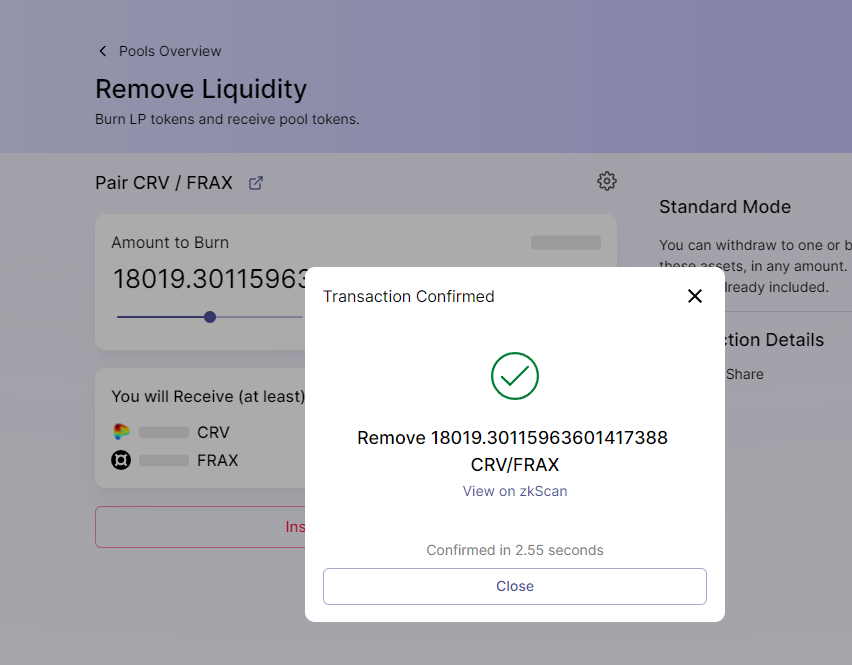
Task: Click the FRAX token label in receive list
Action: point(217,461)
